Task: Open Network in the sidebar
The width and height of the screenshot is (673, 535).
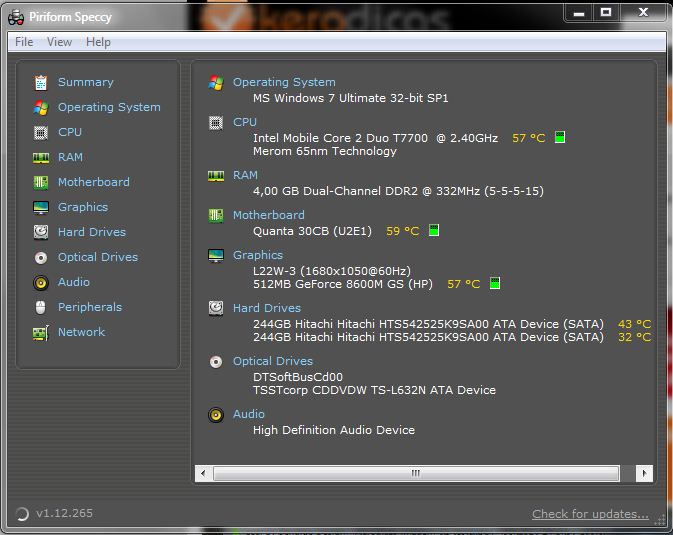Action: 82,332
